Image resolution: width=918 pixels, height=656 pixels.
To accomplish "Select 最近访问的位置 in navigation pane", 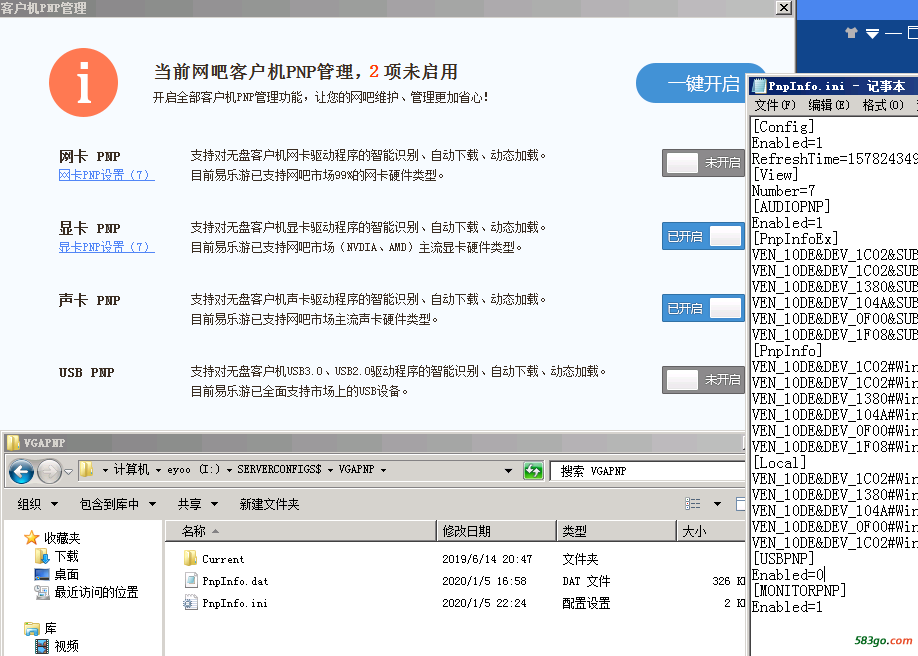I will [x=96, y=592].
